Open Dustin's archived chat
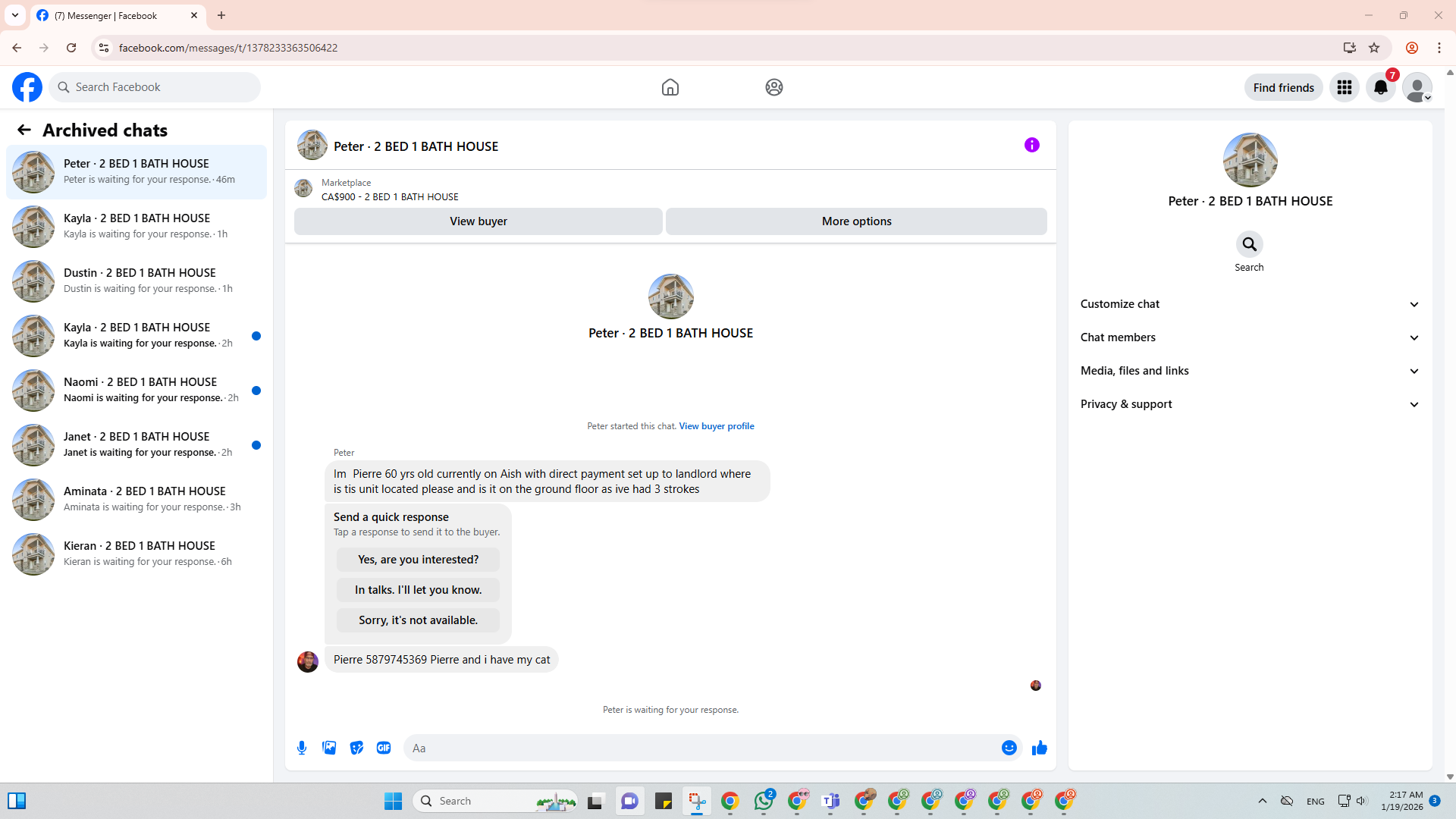This screenshot has height=819, width=1456. 136,281
